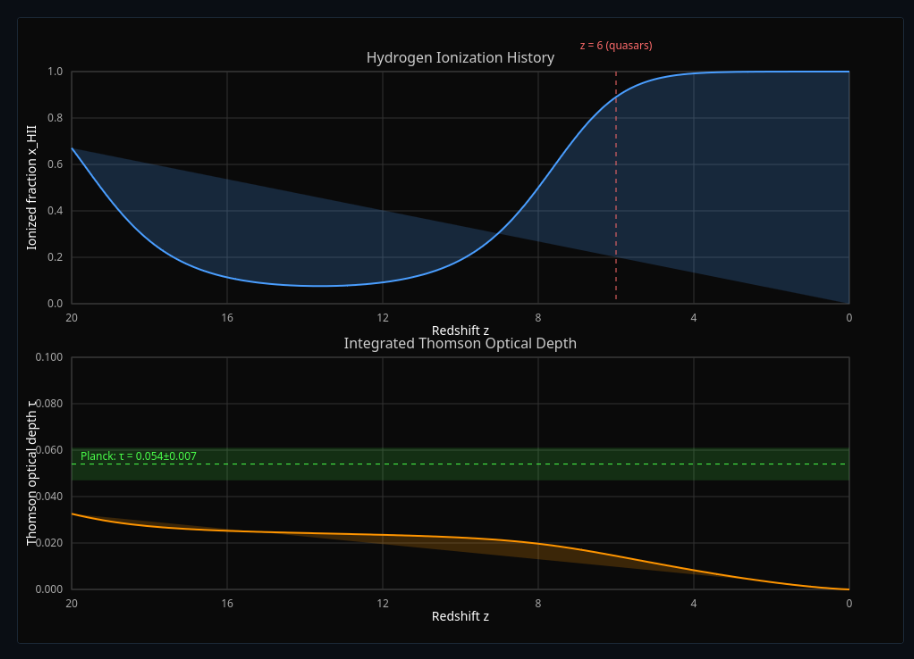Viewport: 914px width, 659px height.
Task: Click the 16 tick on the top chart's redshift axis
Action: coord(227,317)
